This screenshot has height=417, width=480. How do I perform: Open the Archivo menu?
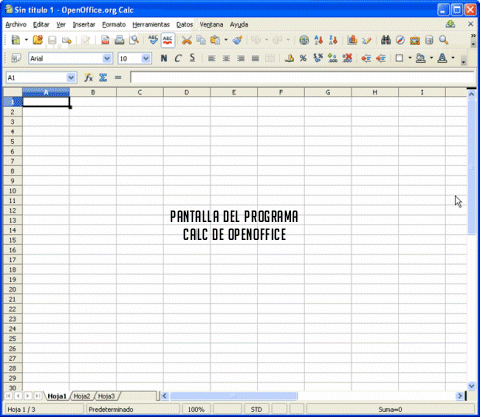[16, 25]
